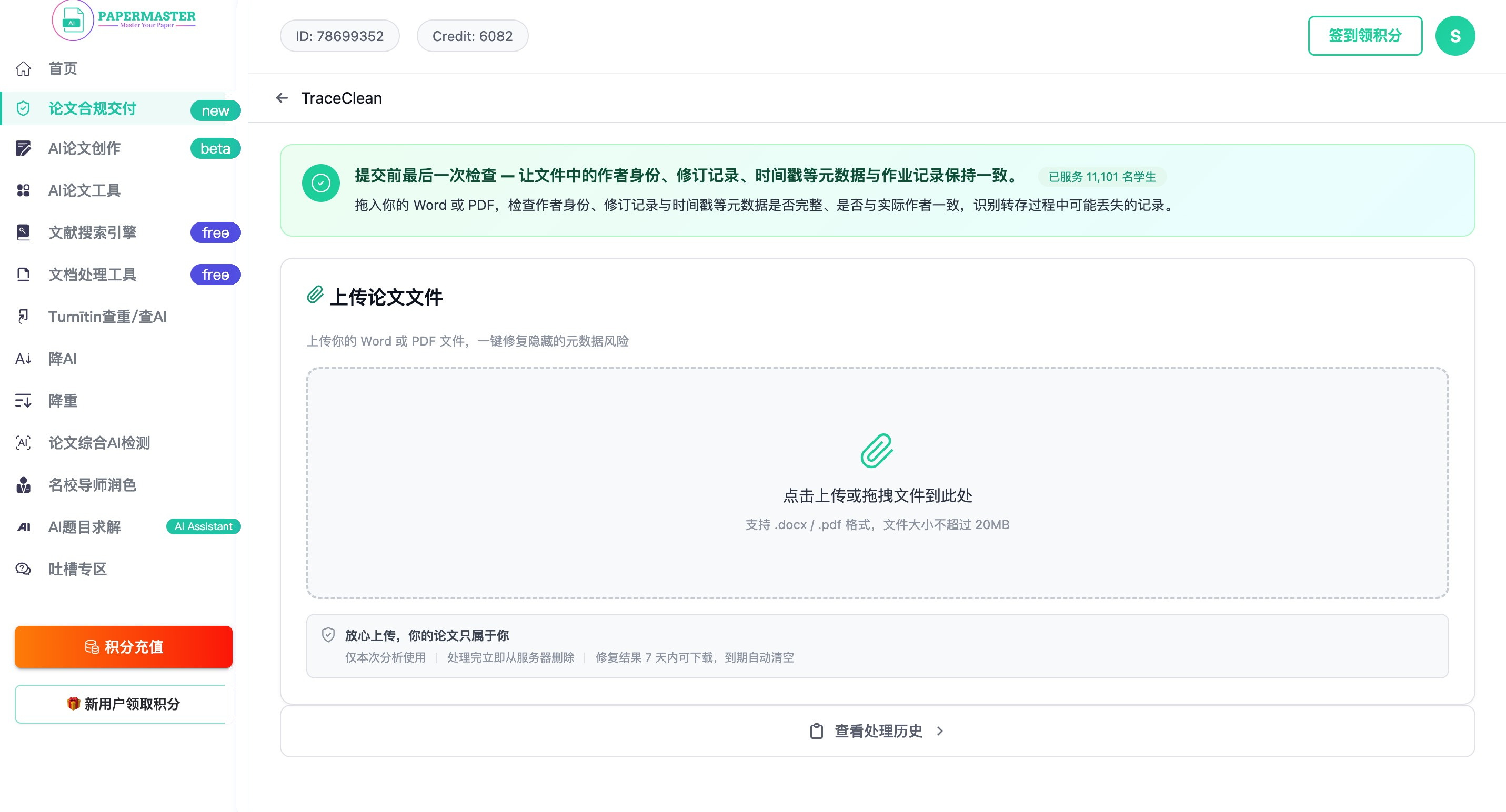Click the AI icon beside AI题目求解
The width and height of the screenshot is (1506, 812).
23,527
